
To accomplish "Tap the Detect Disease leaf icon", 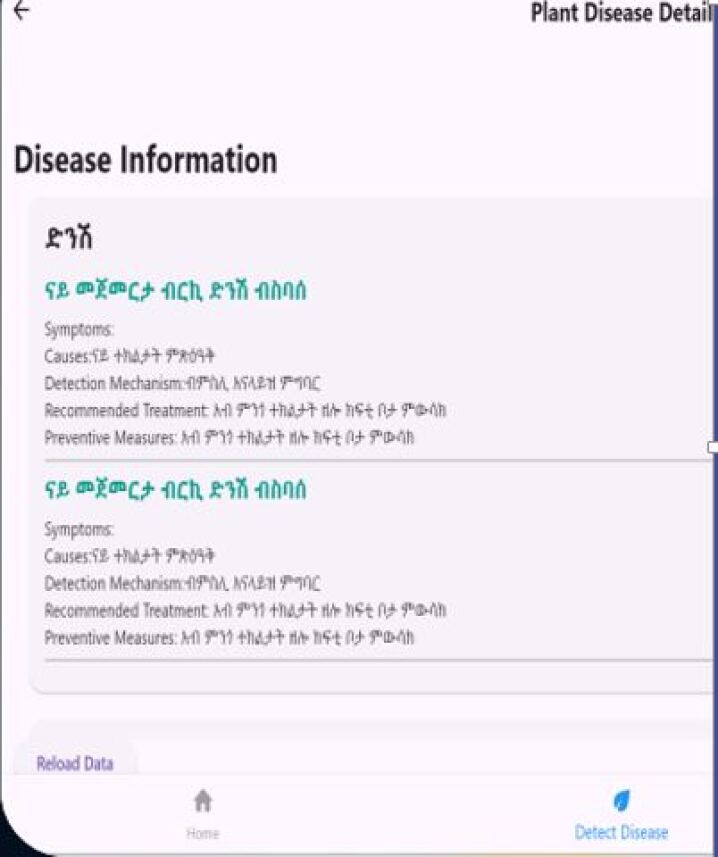I will click(622, 800).
